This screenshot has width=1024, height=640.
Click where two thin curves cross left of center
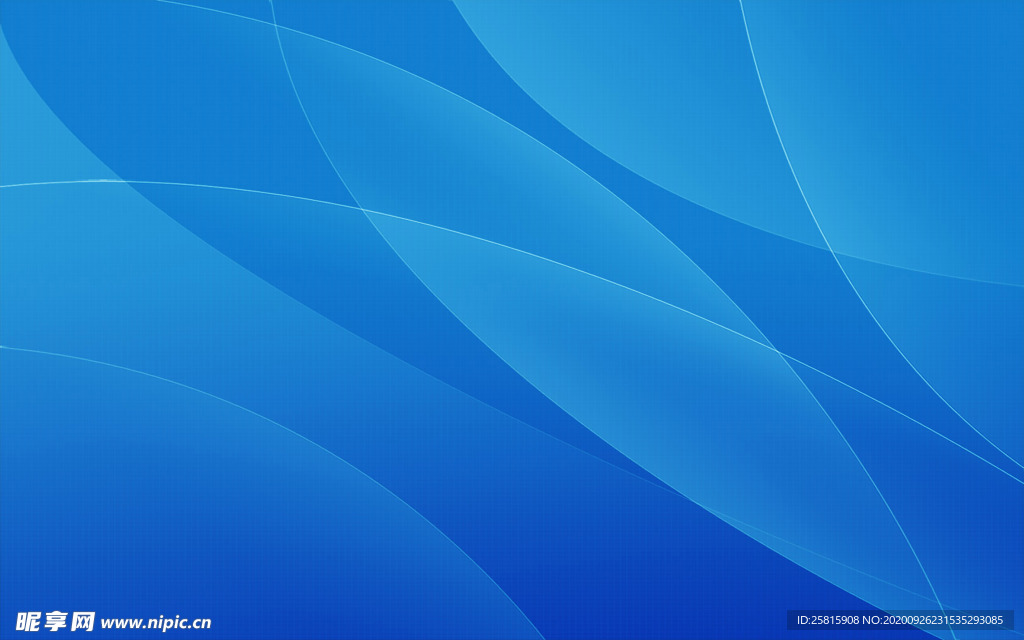tap(361, 209)
